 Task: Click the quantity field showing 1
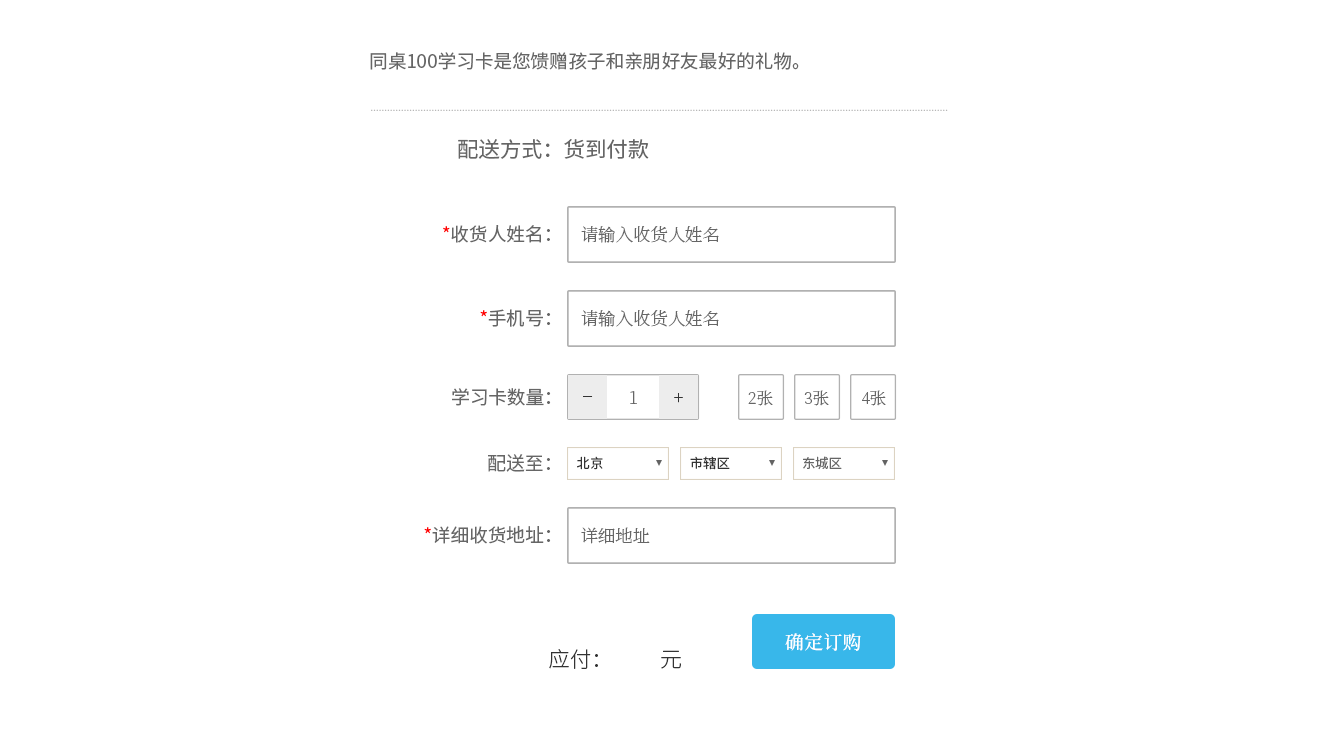pos(633,397)
